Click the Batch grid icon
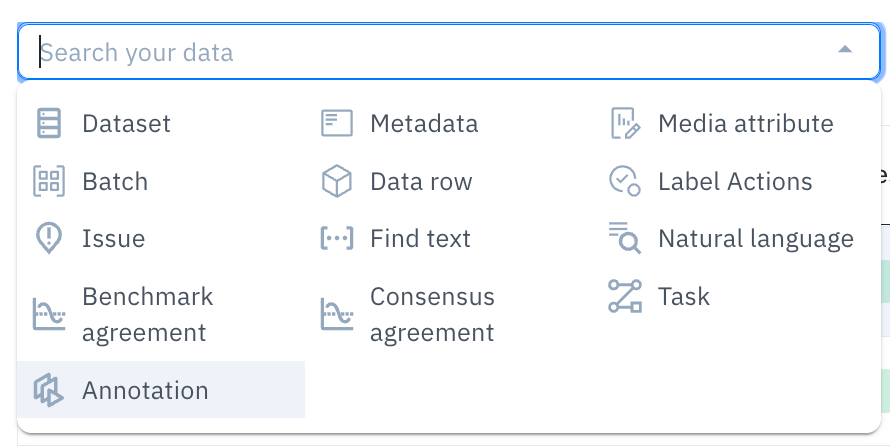This screenshot has width=890, height=446. [48, 182]
